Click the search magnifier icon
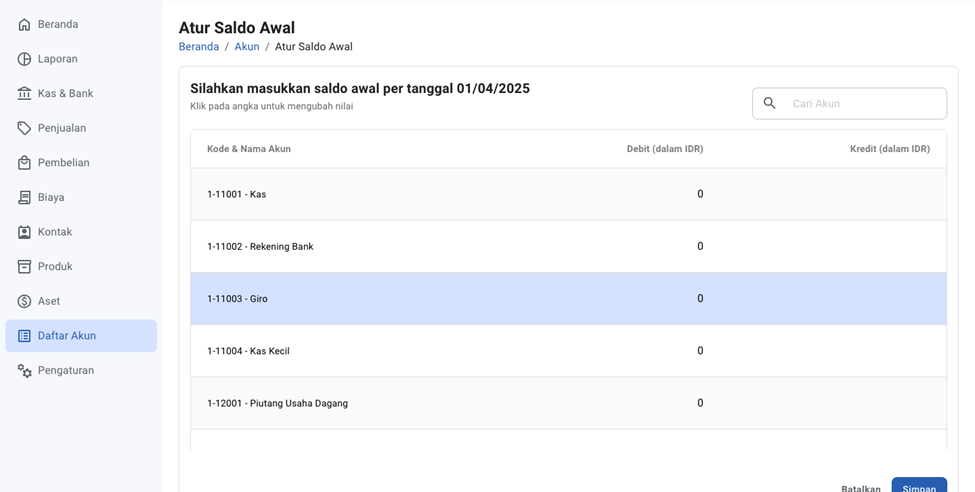The width and height of the screenshot is (975, 492). click(769, 103)
